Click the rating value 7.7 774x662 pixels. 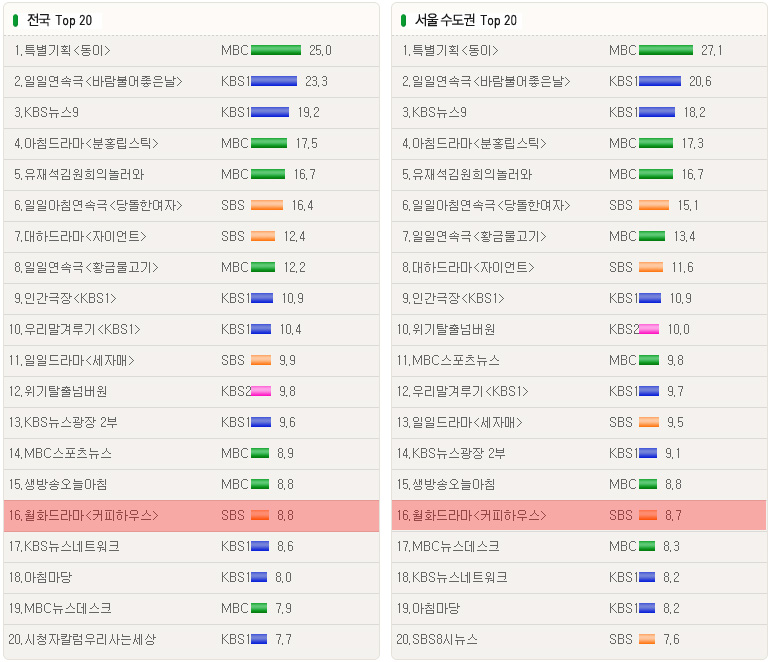pos(283,640)
